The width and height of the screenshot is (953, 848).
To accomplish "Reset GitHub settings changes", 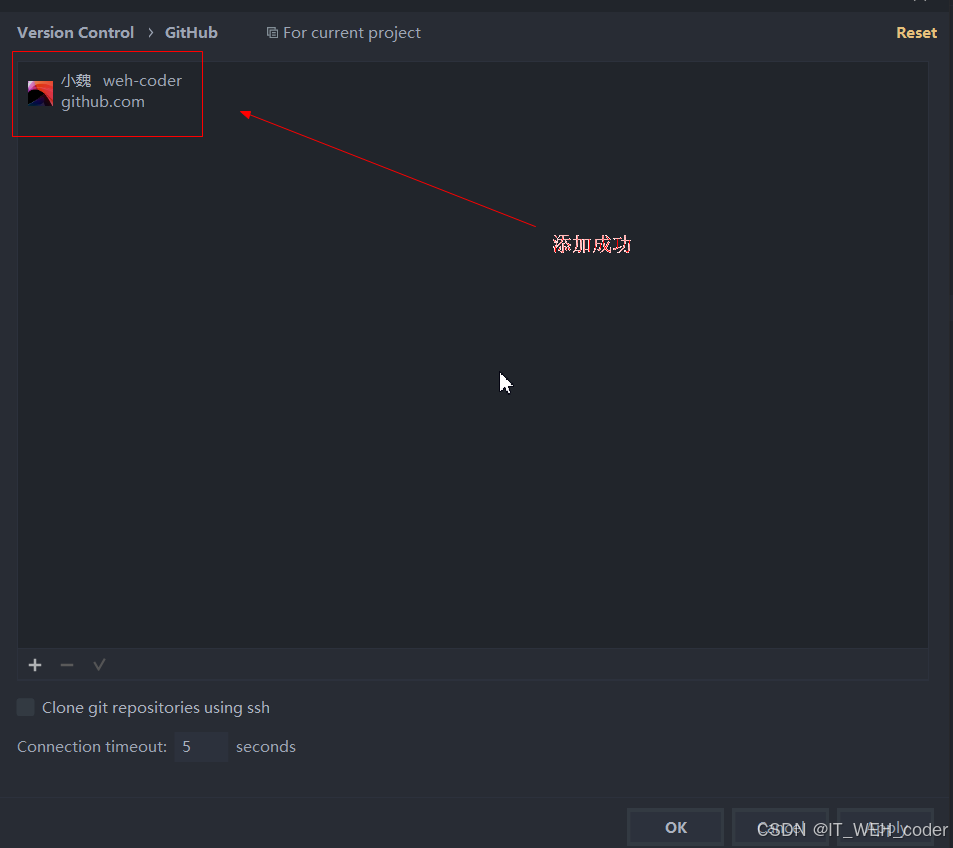I will [x=916, y=33].
